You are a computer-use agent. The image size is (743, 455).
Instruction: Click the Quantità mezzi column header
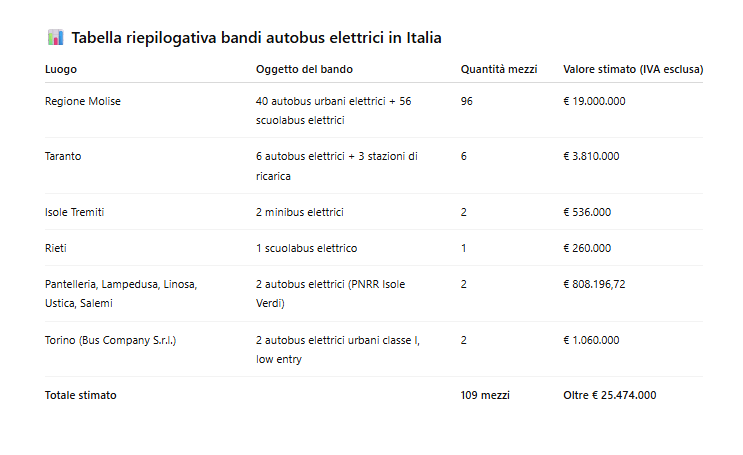pyautogui.click(x=499, y=69)
